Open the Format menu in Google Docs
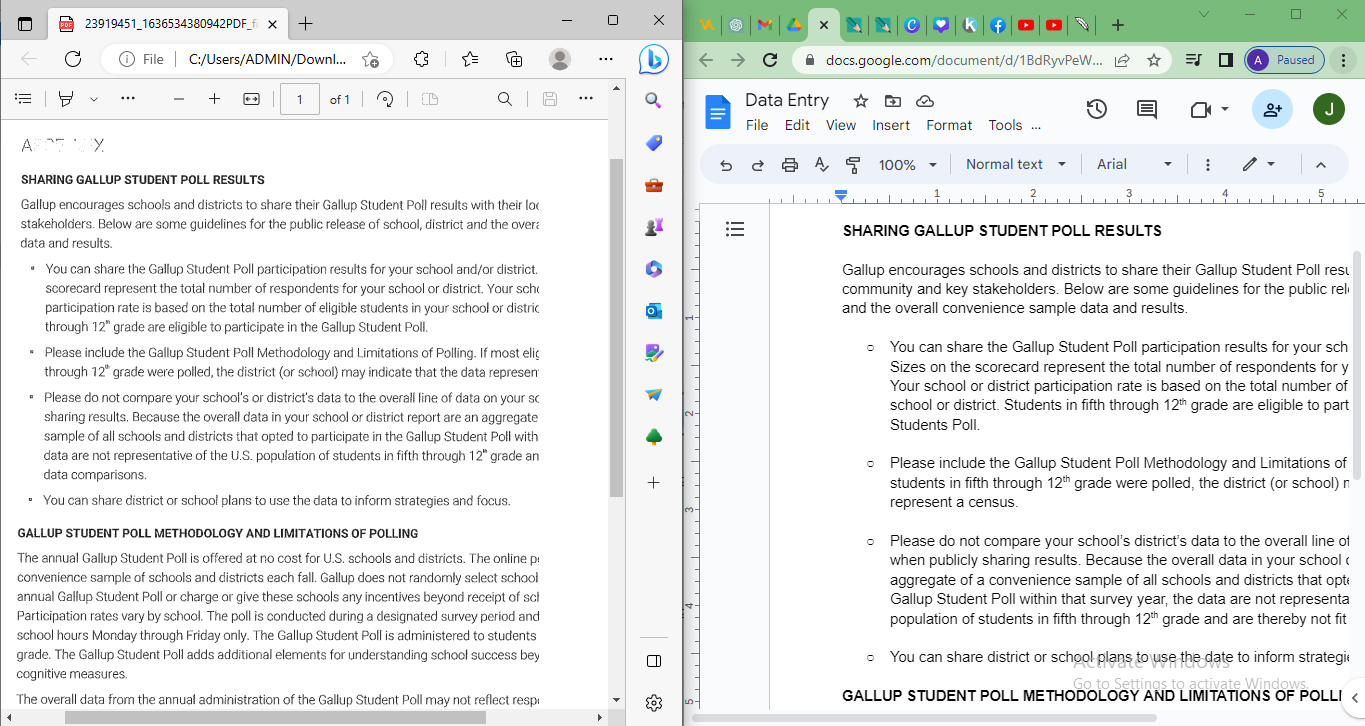Image resolution: width=1365 pixels, height=726 pixels. point(949,125)
